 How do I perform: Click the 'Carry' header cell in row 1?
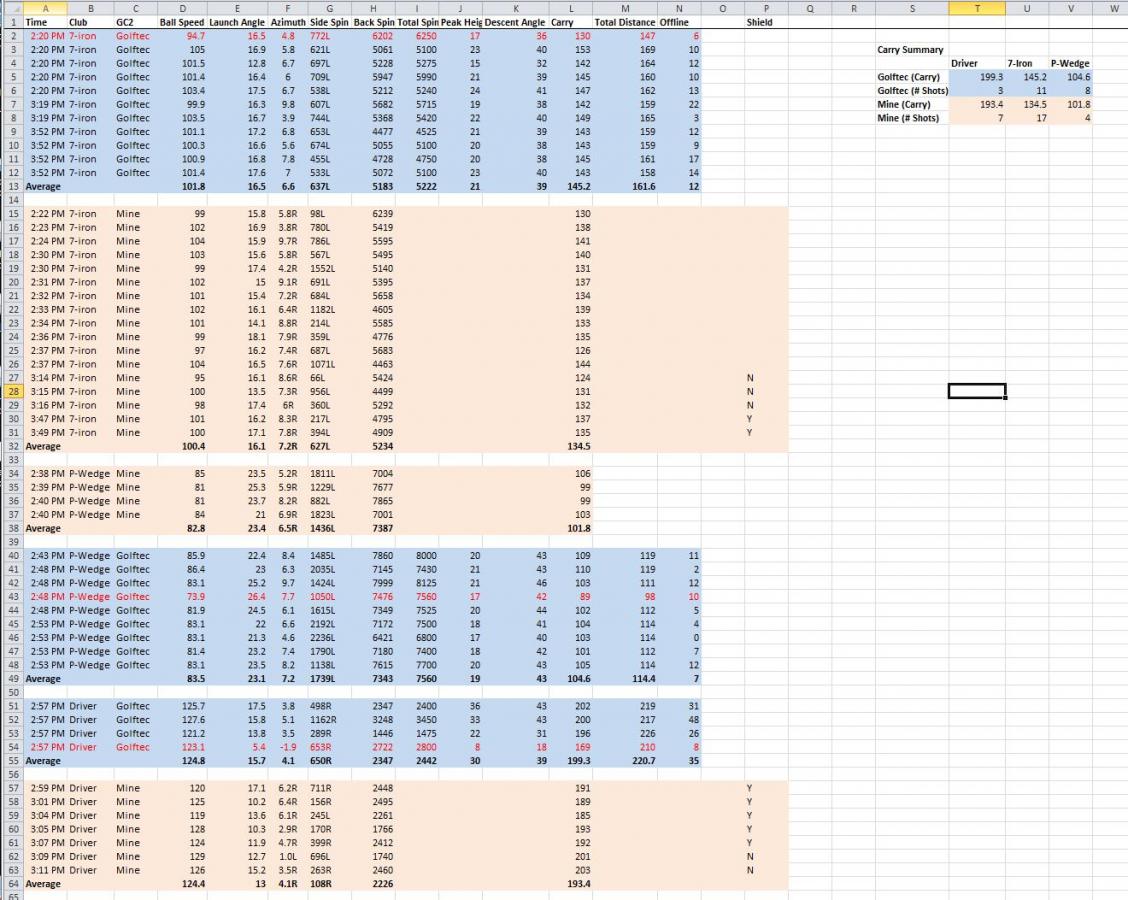571,22
